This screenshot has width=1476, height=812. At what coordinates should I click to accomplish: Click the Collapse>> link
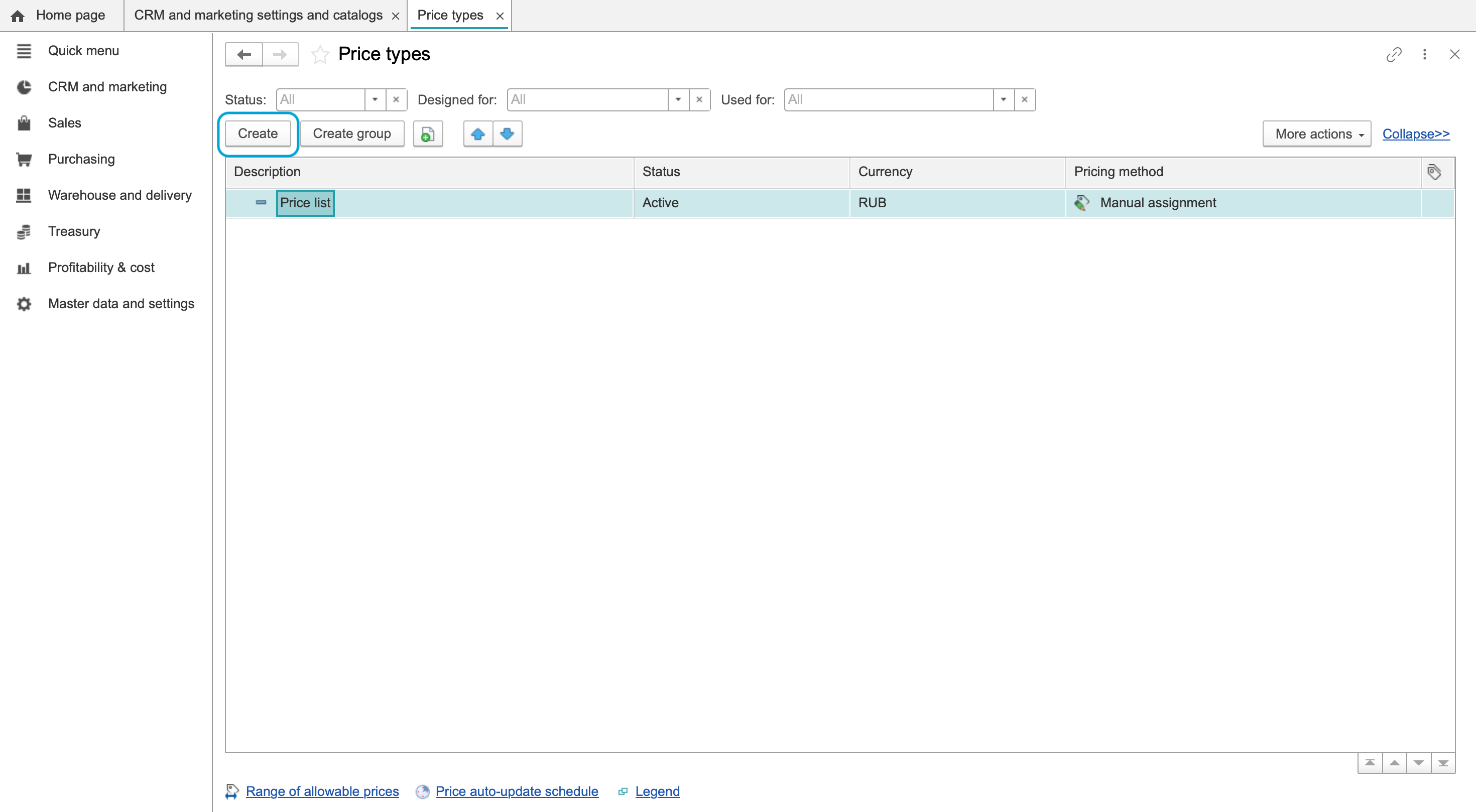(1416, 134)
